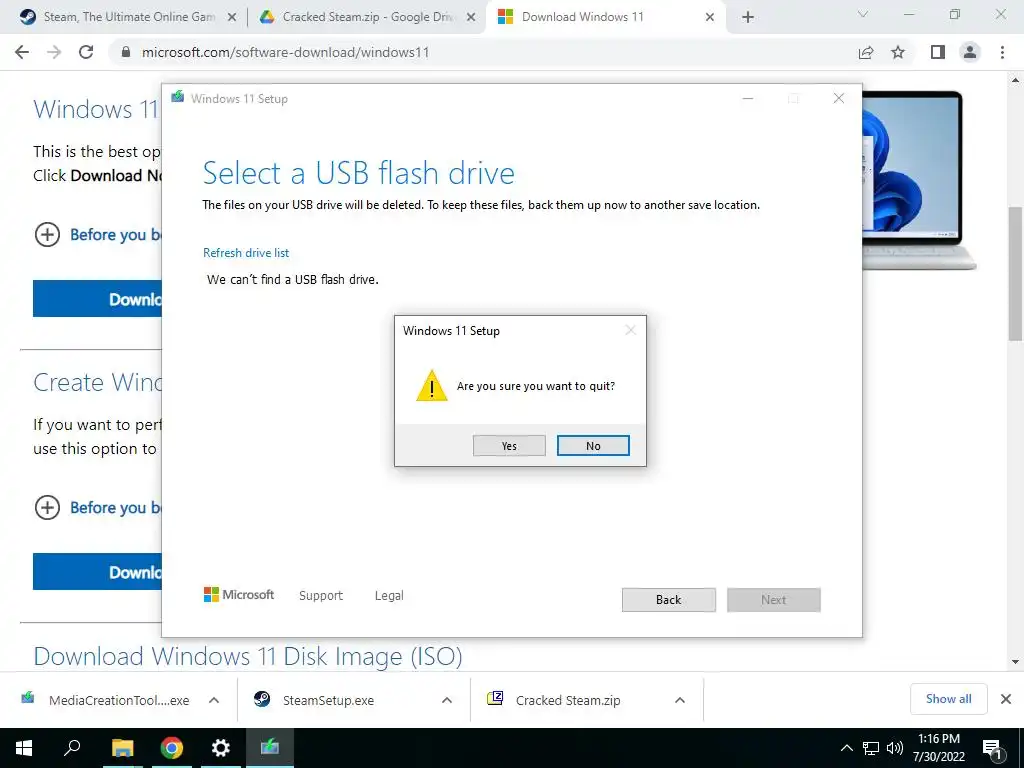Show all downloads

pos(948,699)
